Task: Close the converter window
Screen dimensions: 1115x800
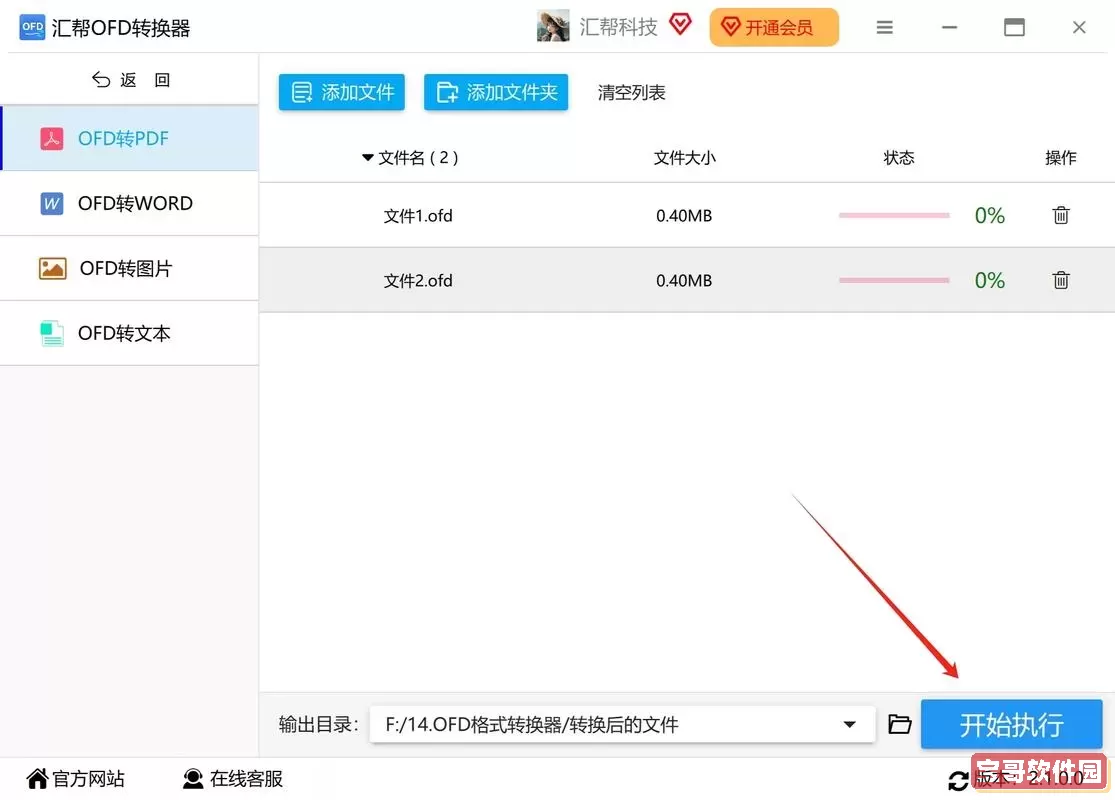Action: click(1079, 28)
